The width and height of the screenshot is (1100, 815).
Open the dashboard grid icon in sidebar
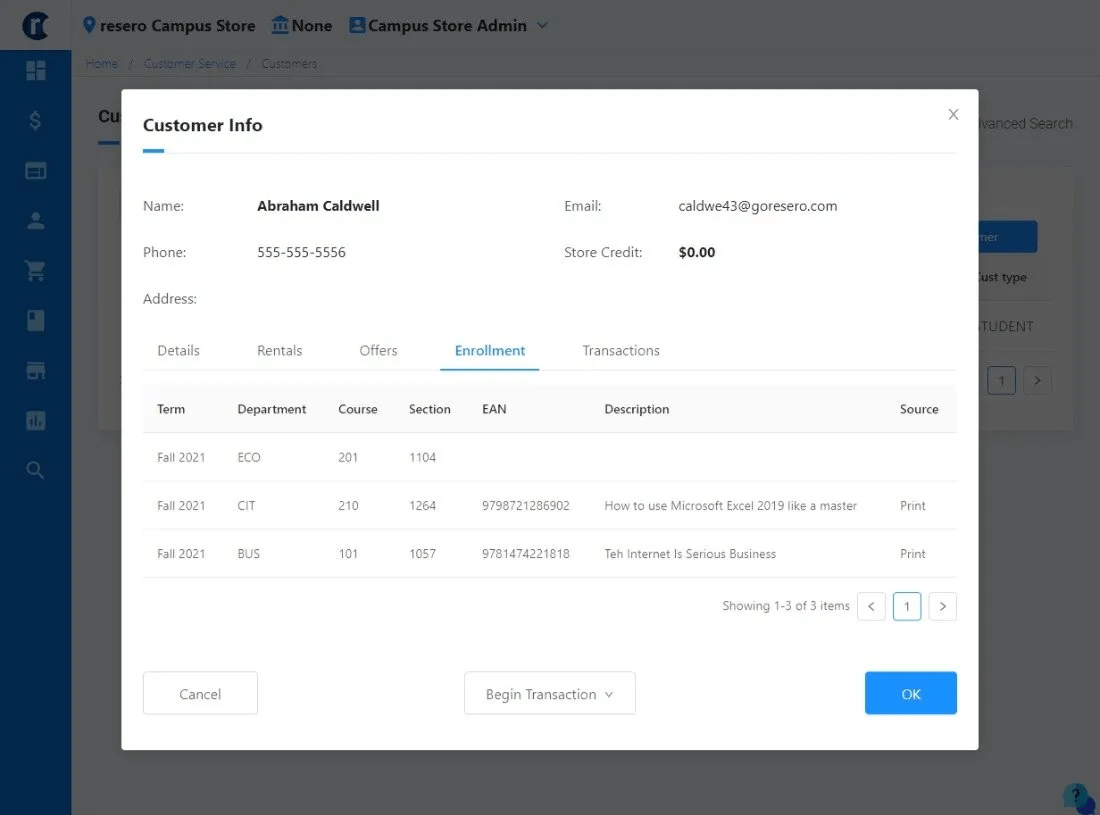(x=35, y=70)
